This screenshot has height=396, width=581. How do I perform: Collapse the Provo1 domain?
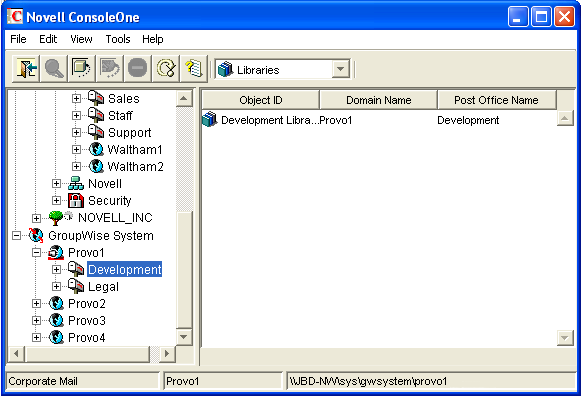coord(36,253)
